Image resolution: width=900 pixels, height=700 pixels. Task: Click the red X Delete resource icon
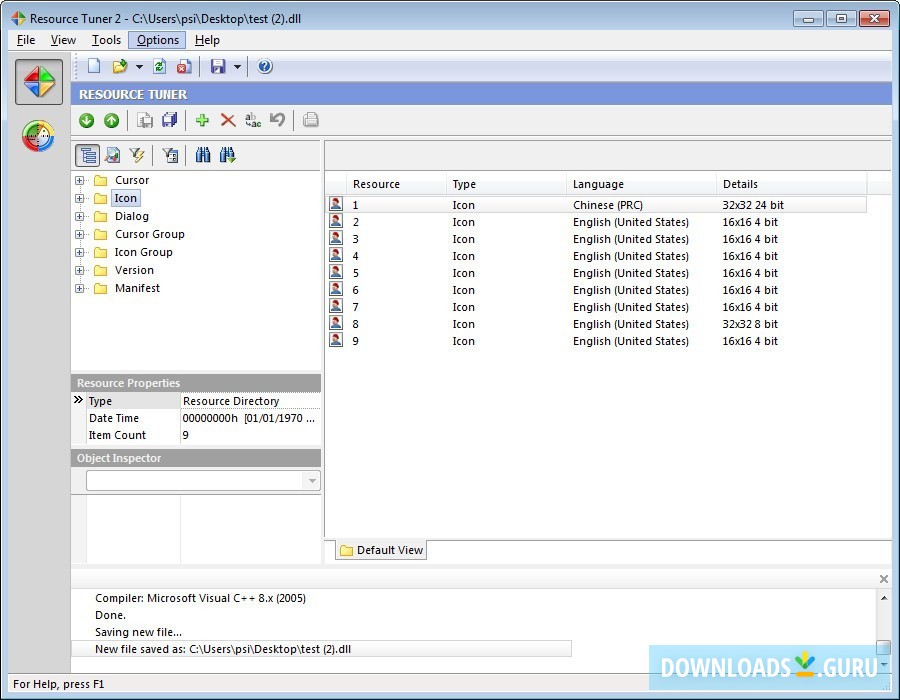[x=228, y=120]
